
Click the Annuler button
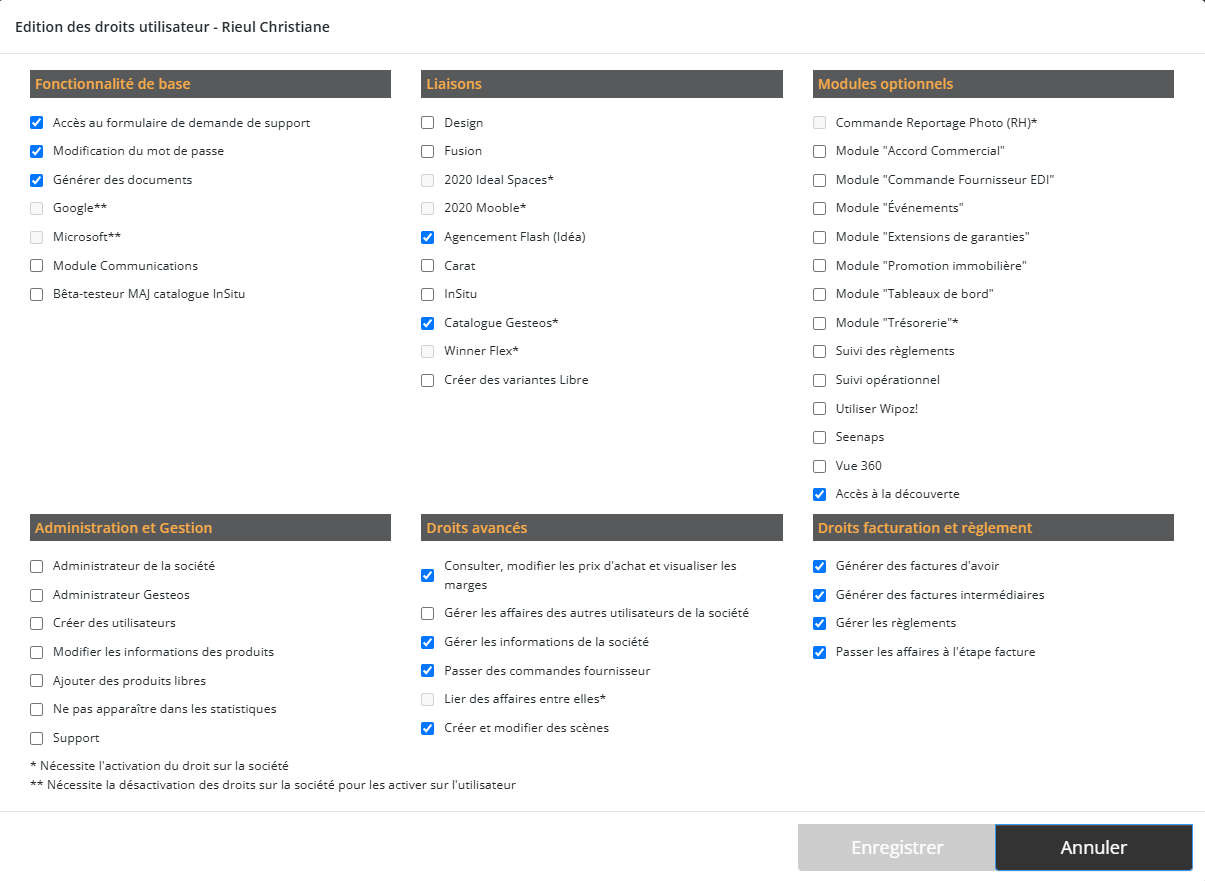click(1093, 848)
